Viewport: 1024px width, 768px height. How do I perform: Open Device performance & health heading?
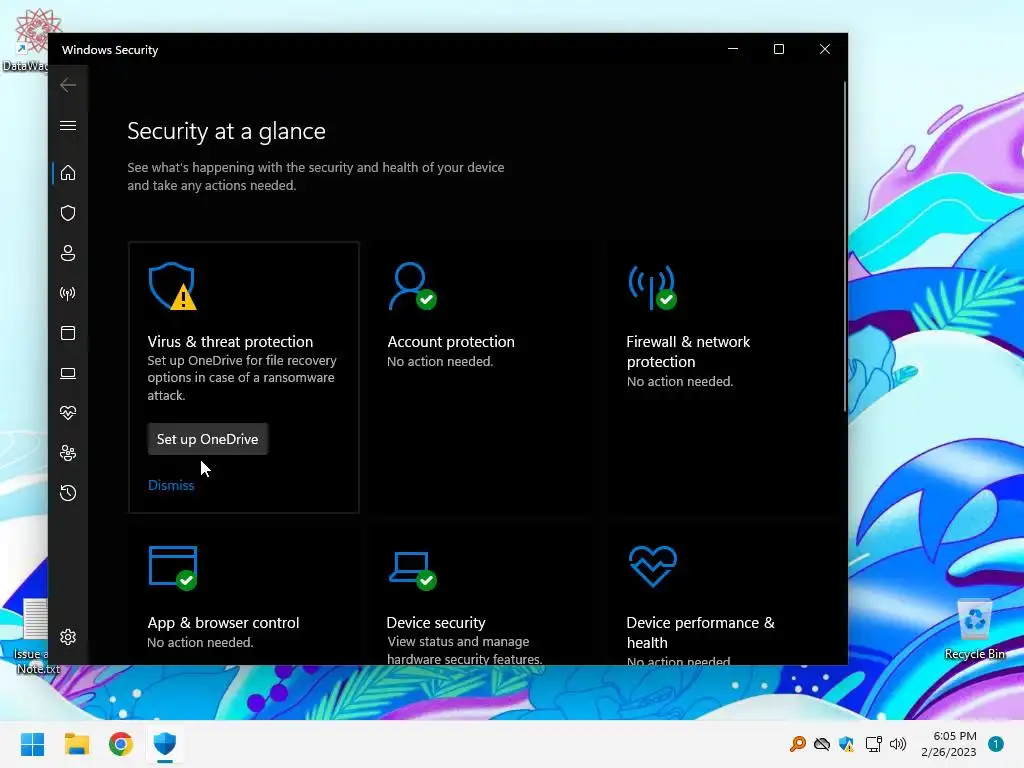click(x=701, y=632)
